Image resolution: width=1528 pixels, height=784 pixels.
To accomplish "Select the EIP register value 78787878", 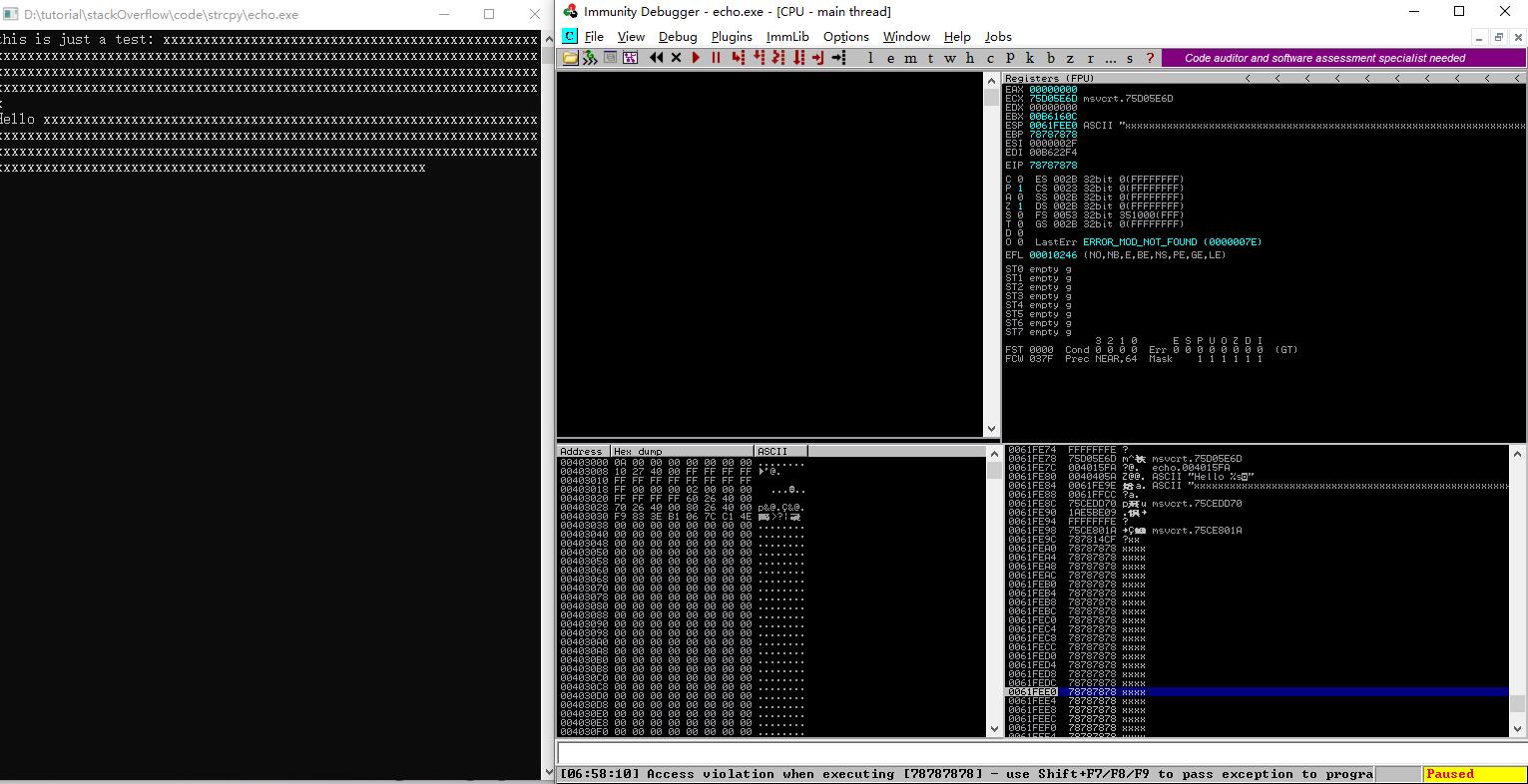I will point(1053,166).
